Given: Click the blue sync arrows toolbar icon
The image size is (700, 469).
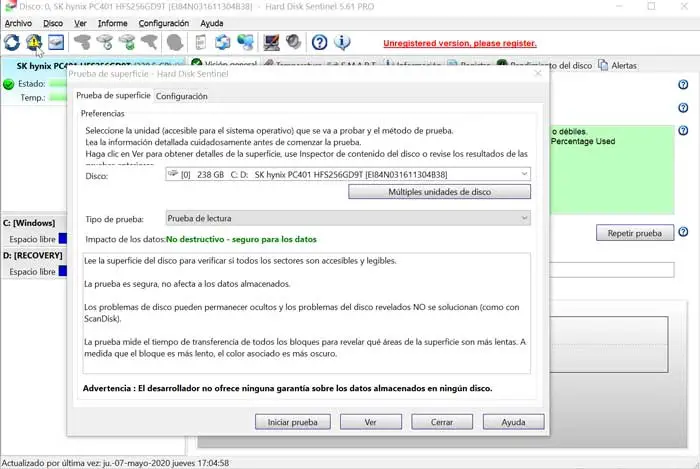Looking at the screenshot, I should (x=223, y=42).
